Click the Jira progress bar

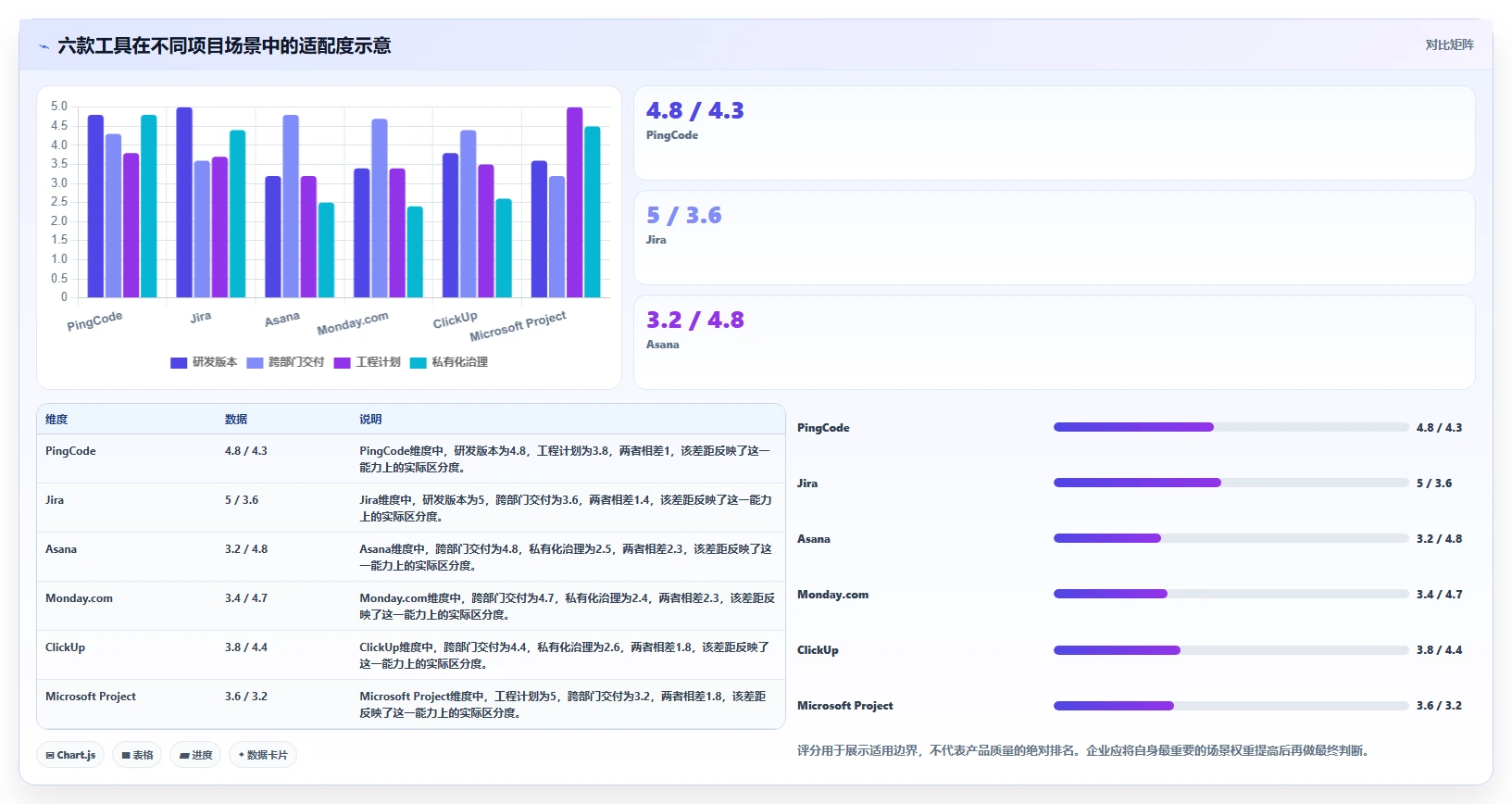1231,483
